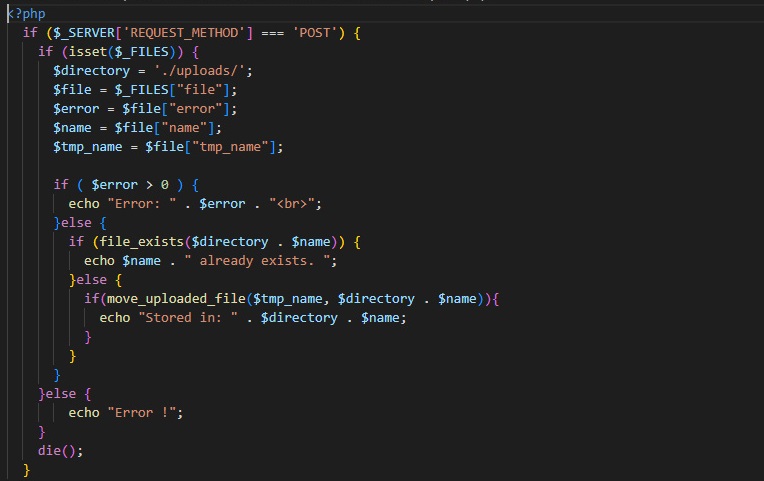764x481 pixels.
Task: Click $name in the 'already exists' echo line
Action: (141, 261)
